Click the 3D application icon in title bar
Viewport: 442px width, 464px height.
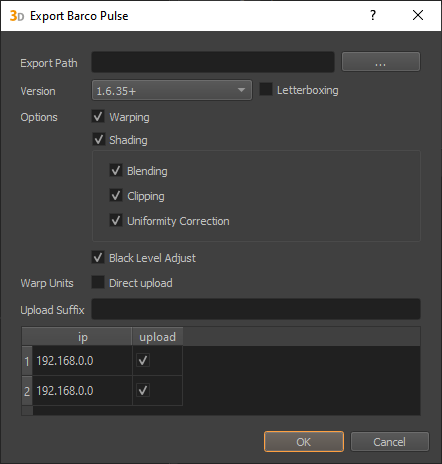[x=17, y=16]
